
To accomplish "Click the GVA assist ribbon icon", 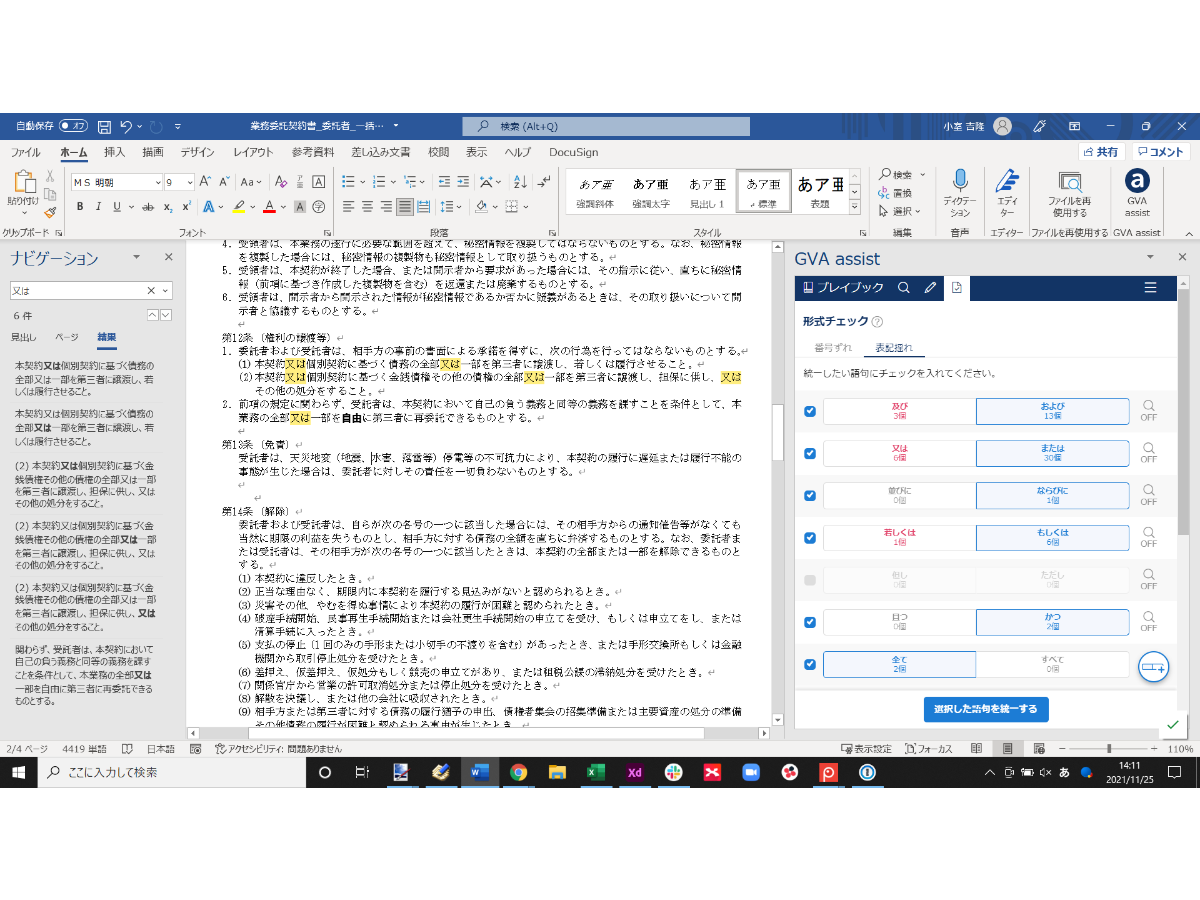I will 1137,182.
